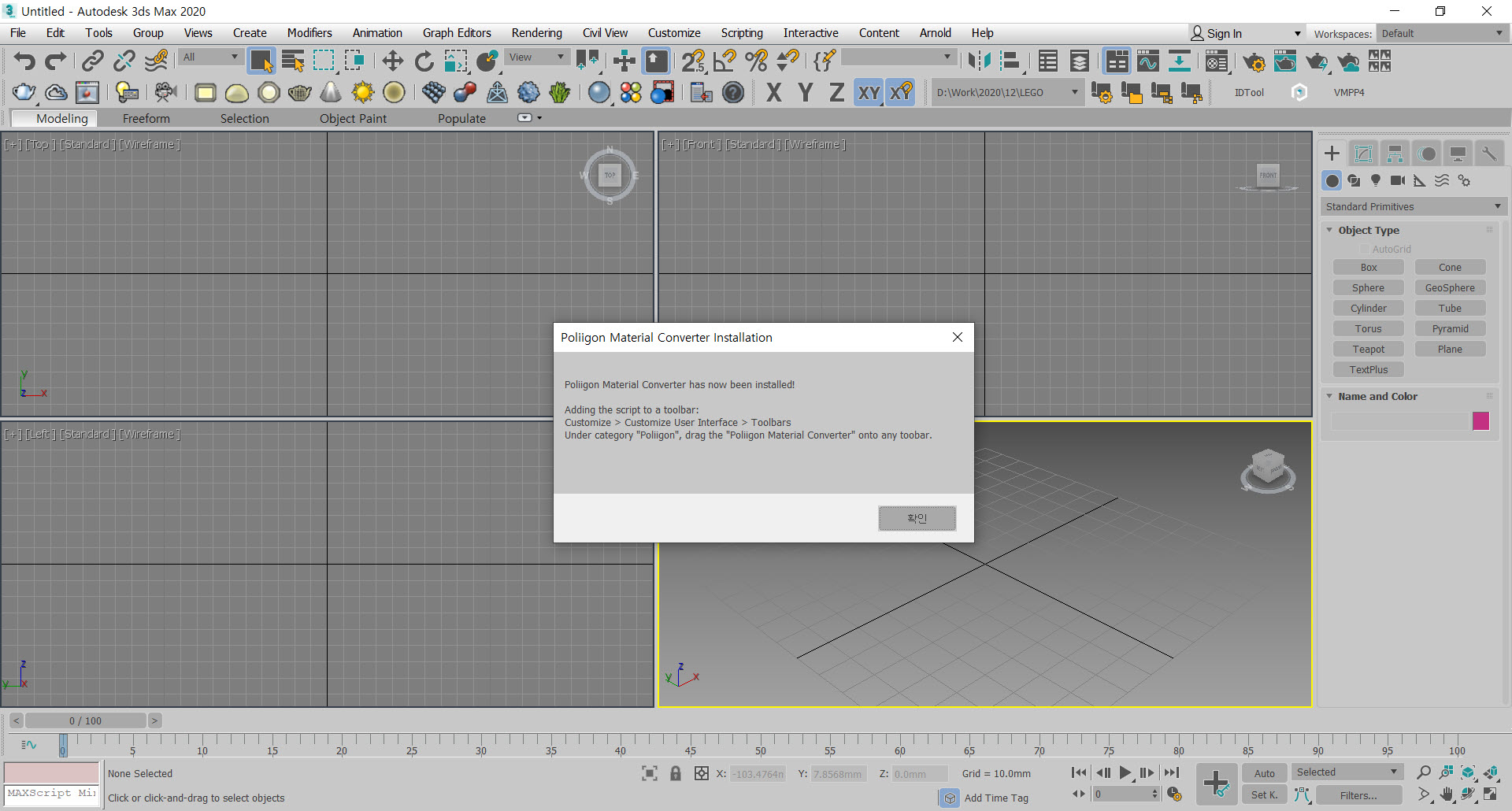The image size is (1512, 811).
Task: Open the Standard Primitives dropdown
Action: (x=1413, y=206)
